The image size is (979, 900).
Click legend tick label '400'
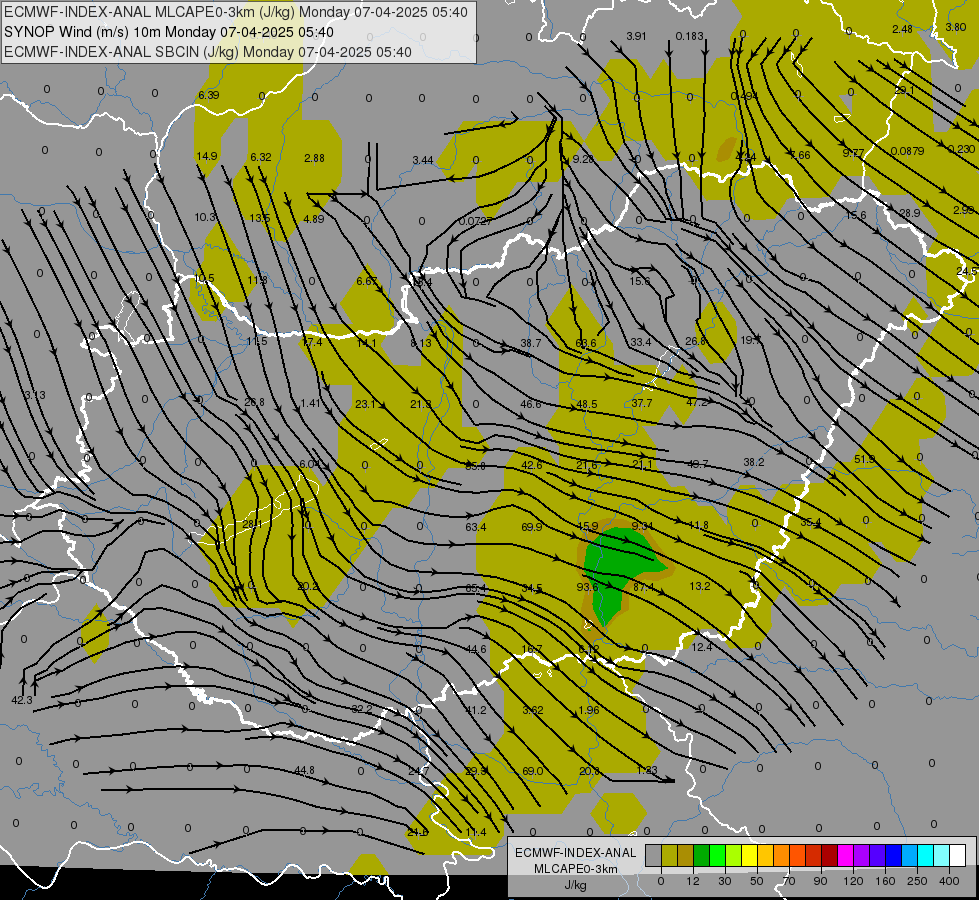coord(949,881)
